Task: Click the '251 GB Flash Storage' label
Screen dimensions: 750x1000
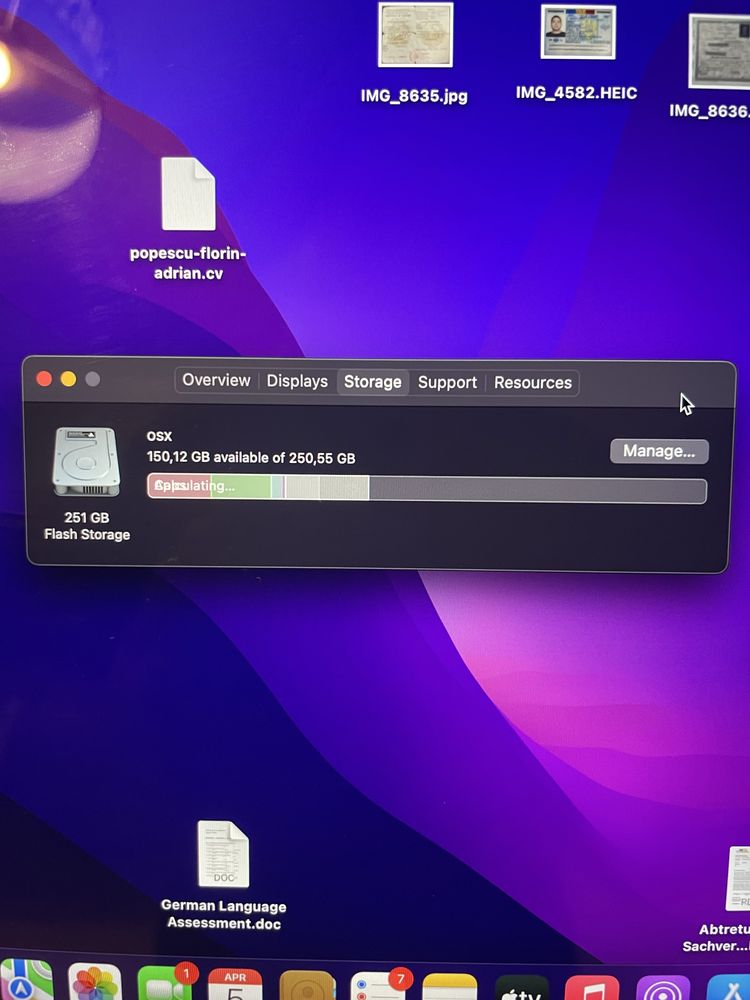Action: (x=87, y=526)
